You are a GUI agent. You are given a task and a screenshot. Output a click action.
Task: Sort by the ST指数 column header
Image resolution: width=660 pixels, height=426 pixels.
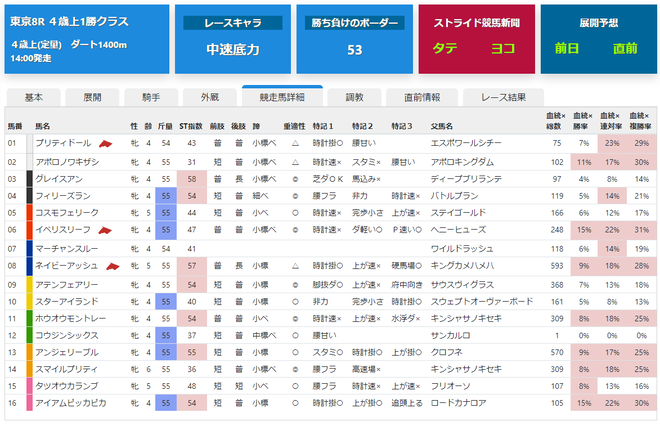click(191, 126)
